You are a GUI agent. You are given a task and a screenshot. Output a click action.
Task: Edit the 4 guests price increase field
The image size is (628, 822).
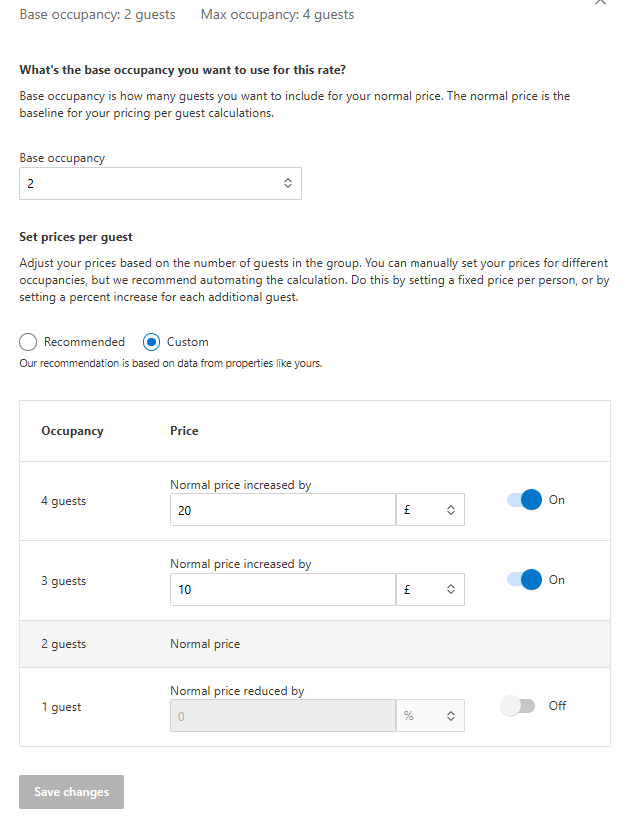click(283, 510)
